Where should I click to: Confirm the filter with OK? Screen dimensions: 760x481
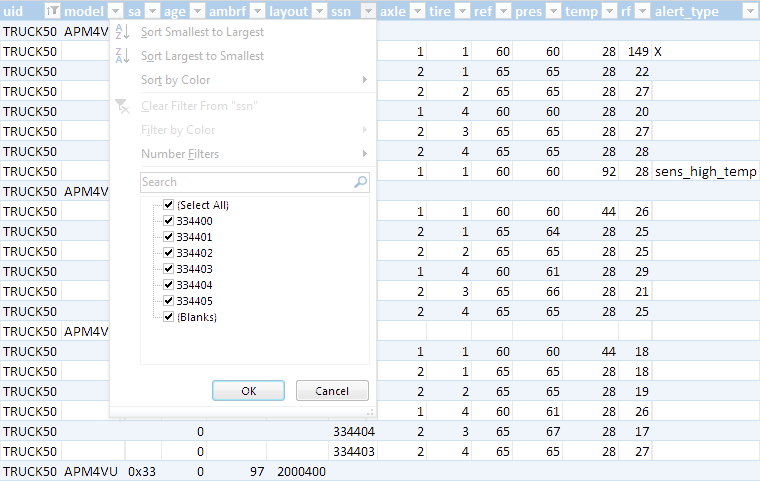249,391
